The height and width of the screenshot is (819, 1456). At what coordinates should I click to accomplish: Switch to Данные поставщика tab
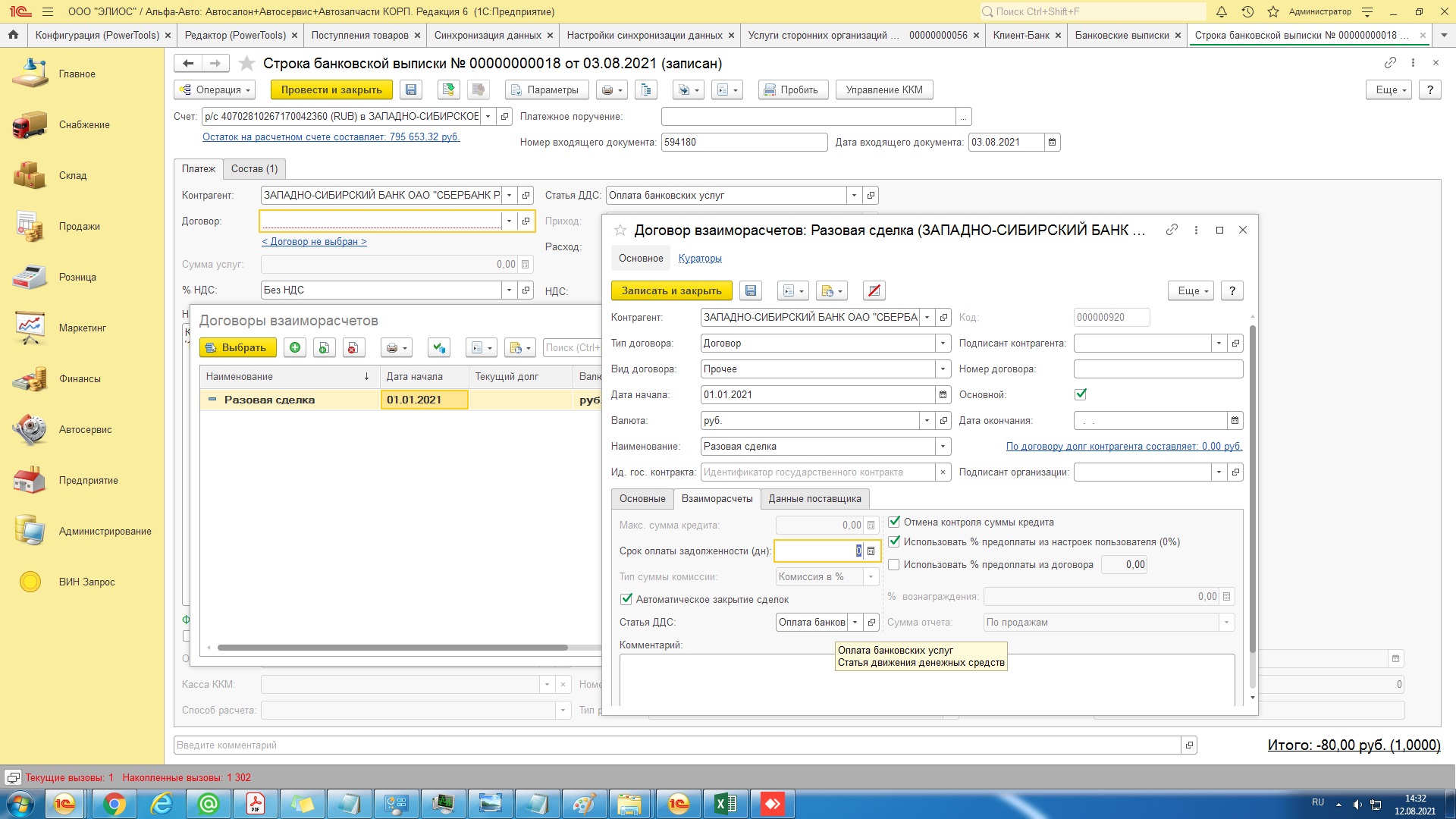814,499
